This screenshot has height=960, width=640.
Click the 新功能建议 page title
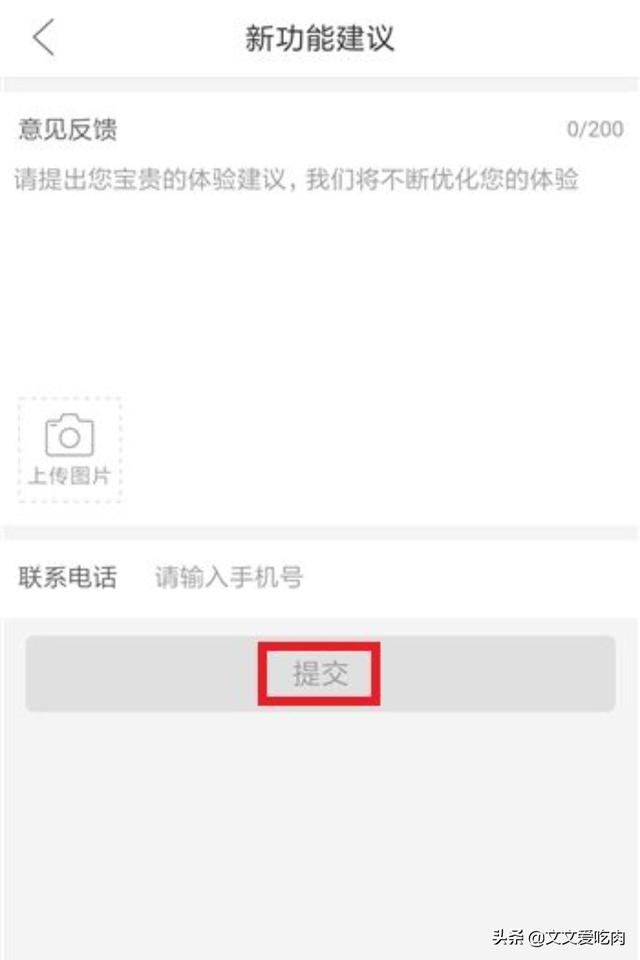(320, 38)
